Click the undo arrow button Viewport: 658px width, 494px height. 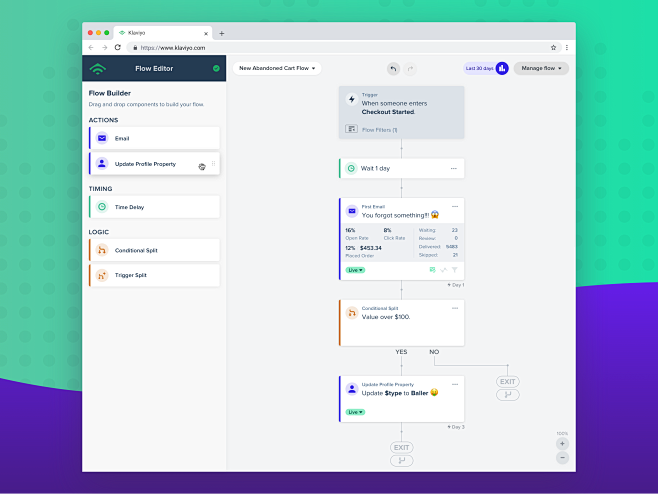(393, 69)
